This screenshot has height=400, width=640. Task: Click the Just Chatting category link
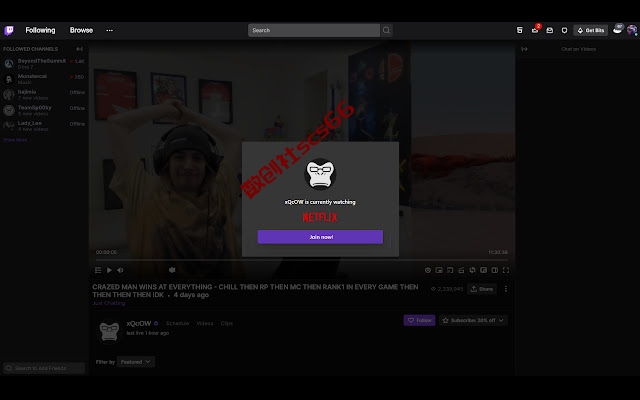109,303
